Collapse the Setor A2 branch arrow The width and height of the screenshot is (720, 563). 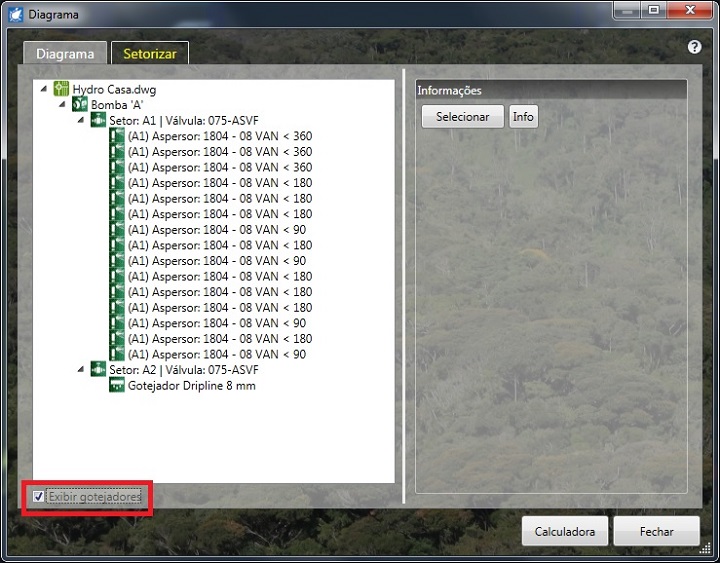click(x=81, y=370)
